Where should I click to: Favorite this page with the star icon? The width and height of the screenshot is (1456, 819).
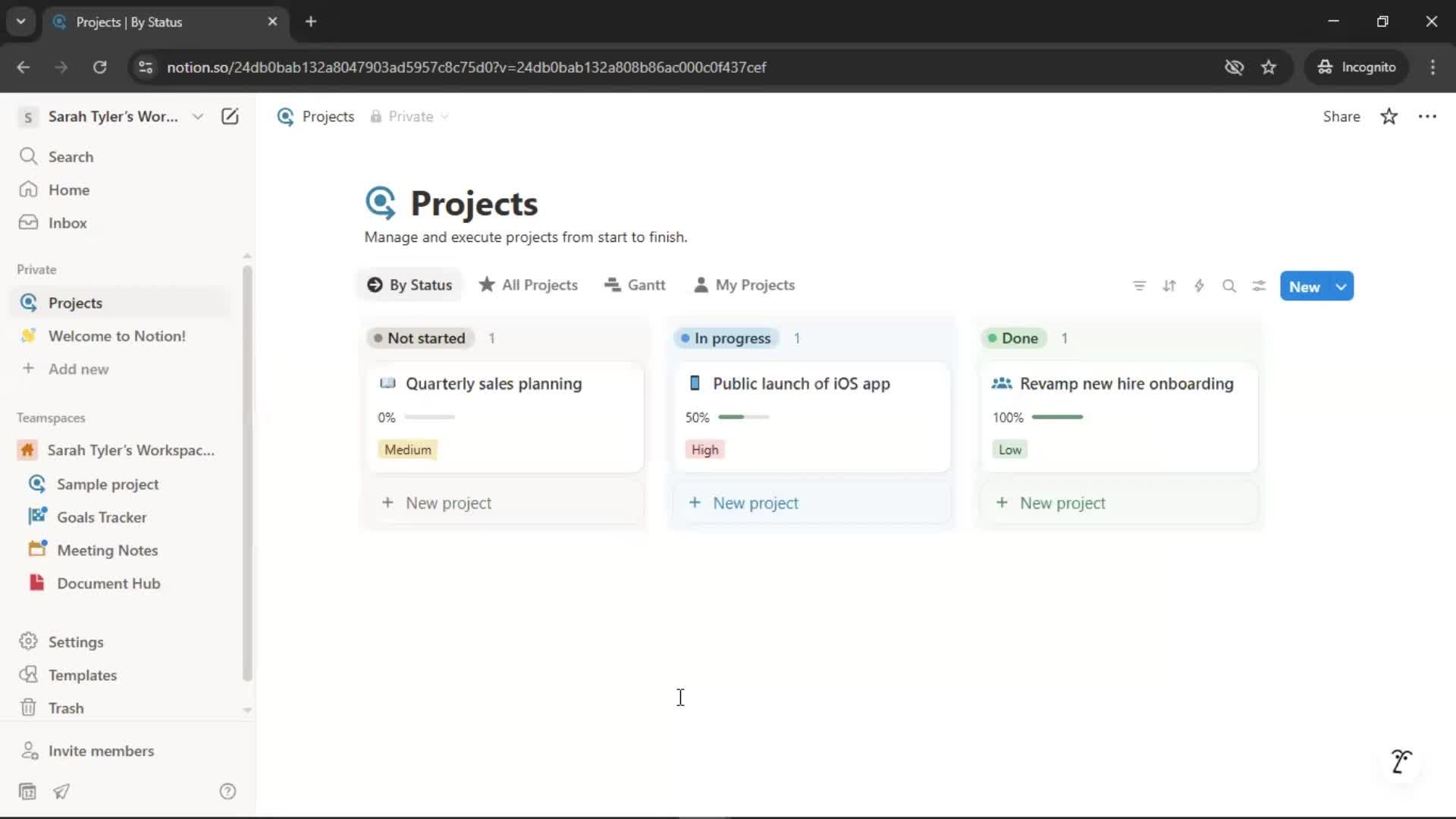coord(1389,116)
